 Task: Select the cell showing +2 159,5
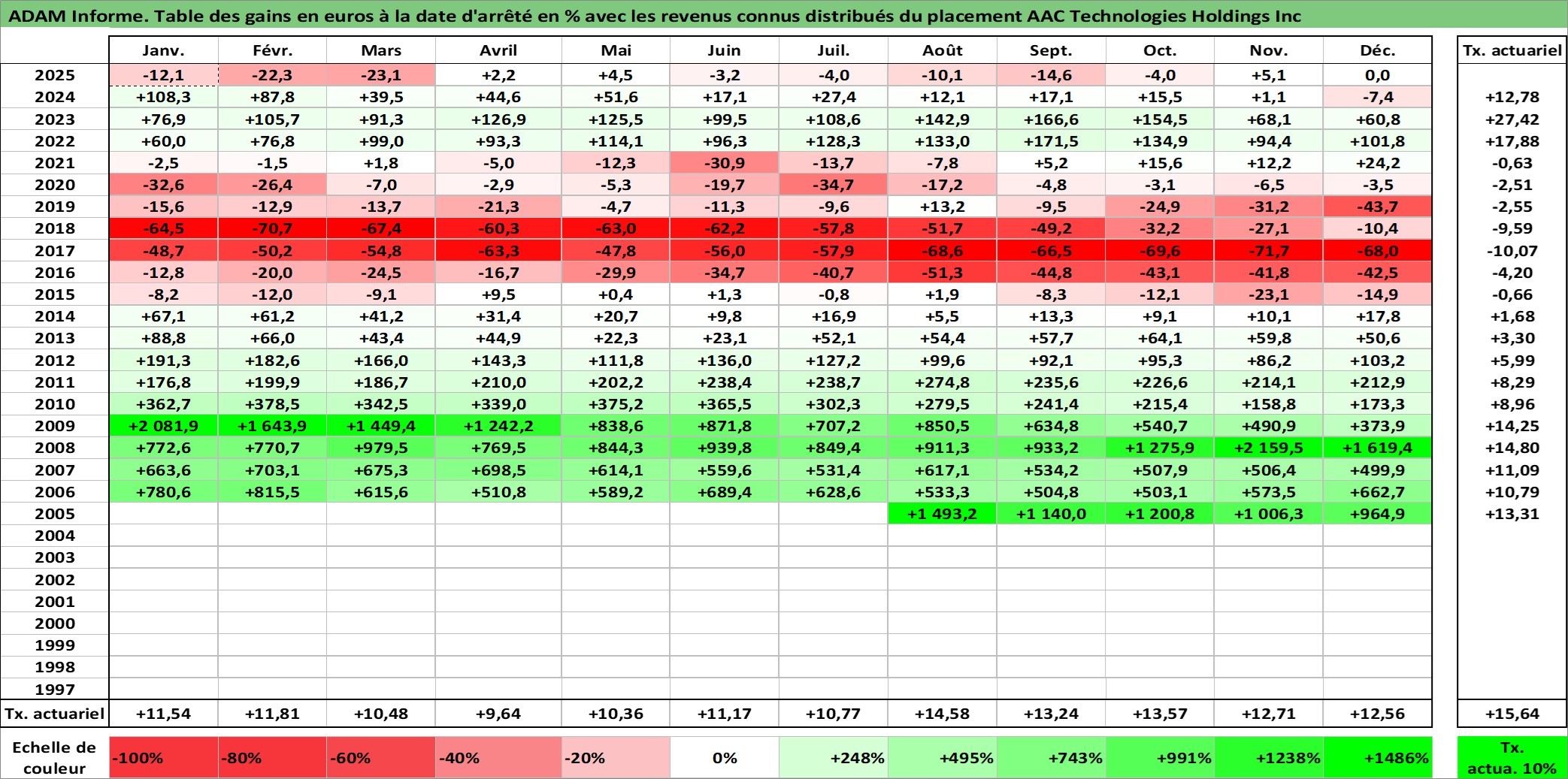tap(1268, 448)
